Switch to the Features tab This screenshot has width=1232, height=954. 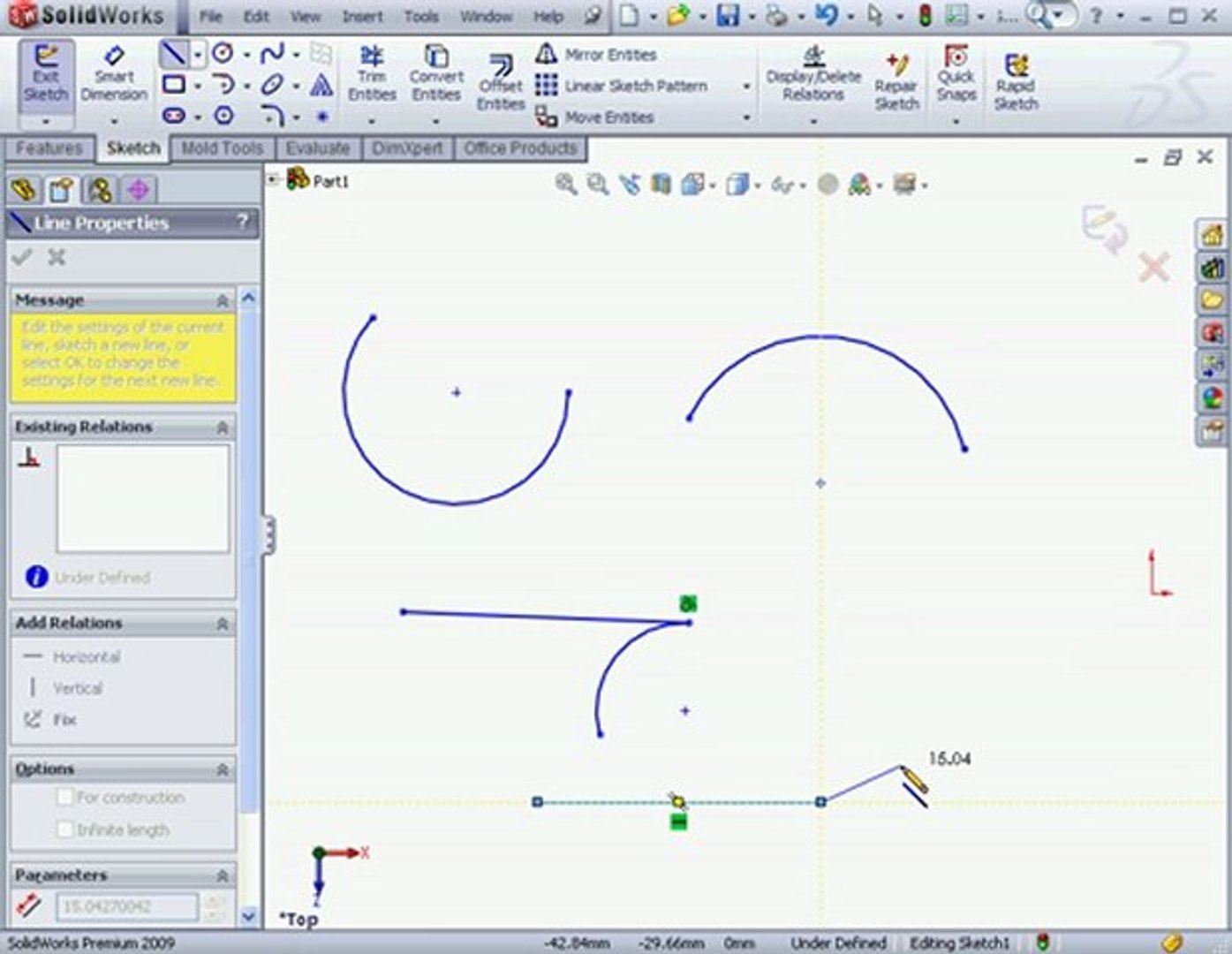point(49,148)
